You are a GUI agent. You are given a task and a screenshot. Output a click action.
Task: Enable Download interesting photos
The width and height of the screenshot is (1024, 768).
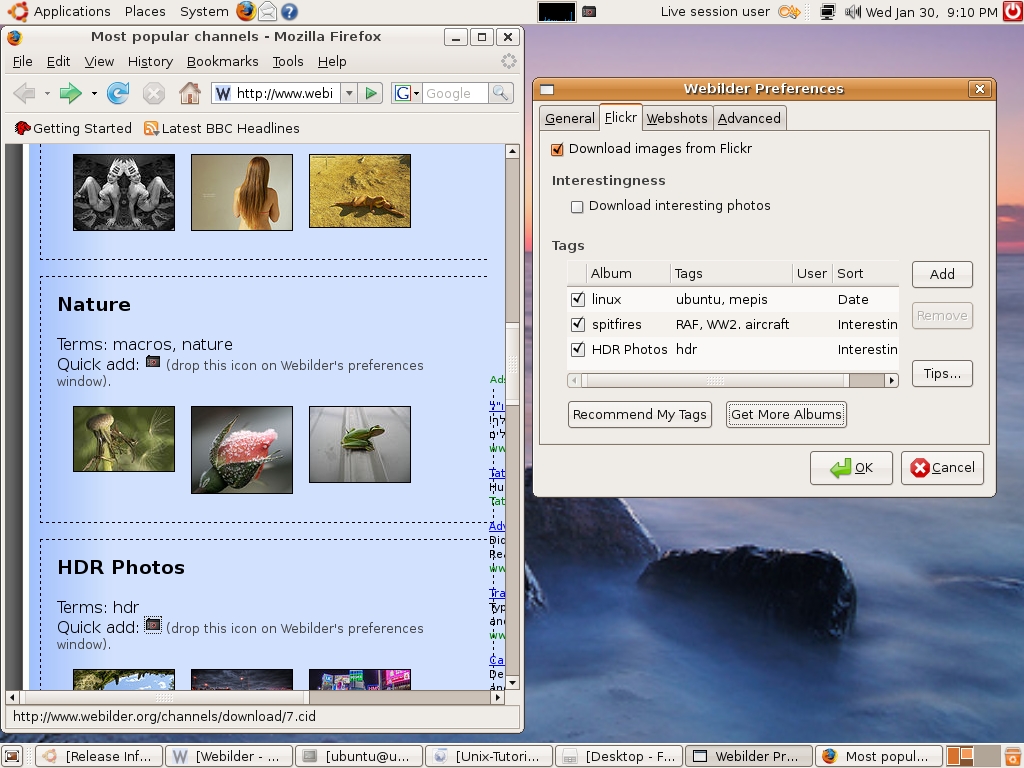click(577, 207)
